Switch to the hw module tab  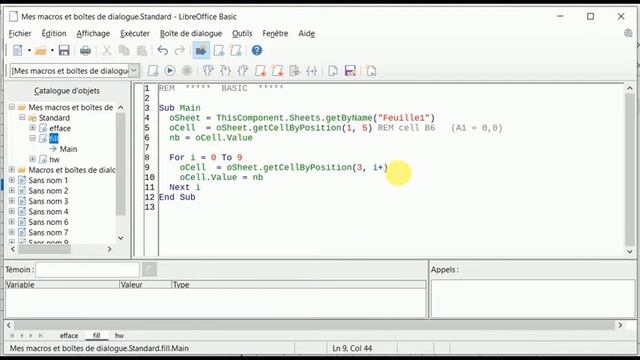point(119,336)
